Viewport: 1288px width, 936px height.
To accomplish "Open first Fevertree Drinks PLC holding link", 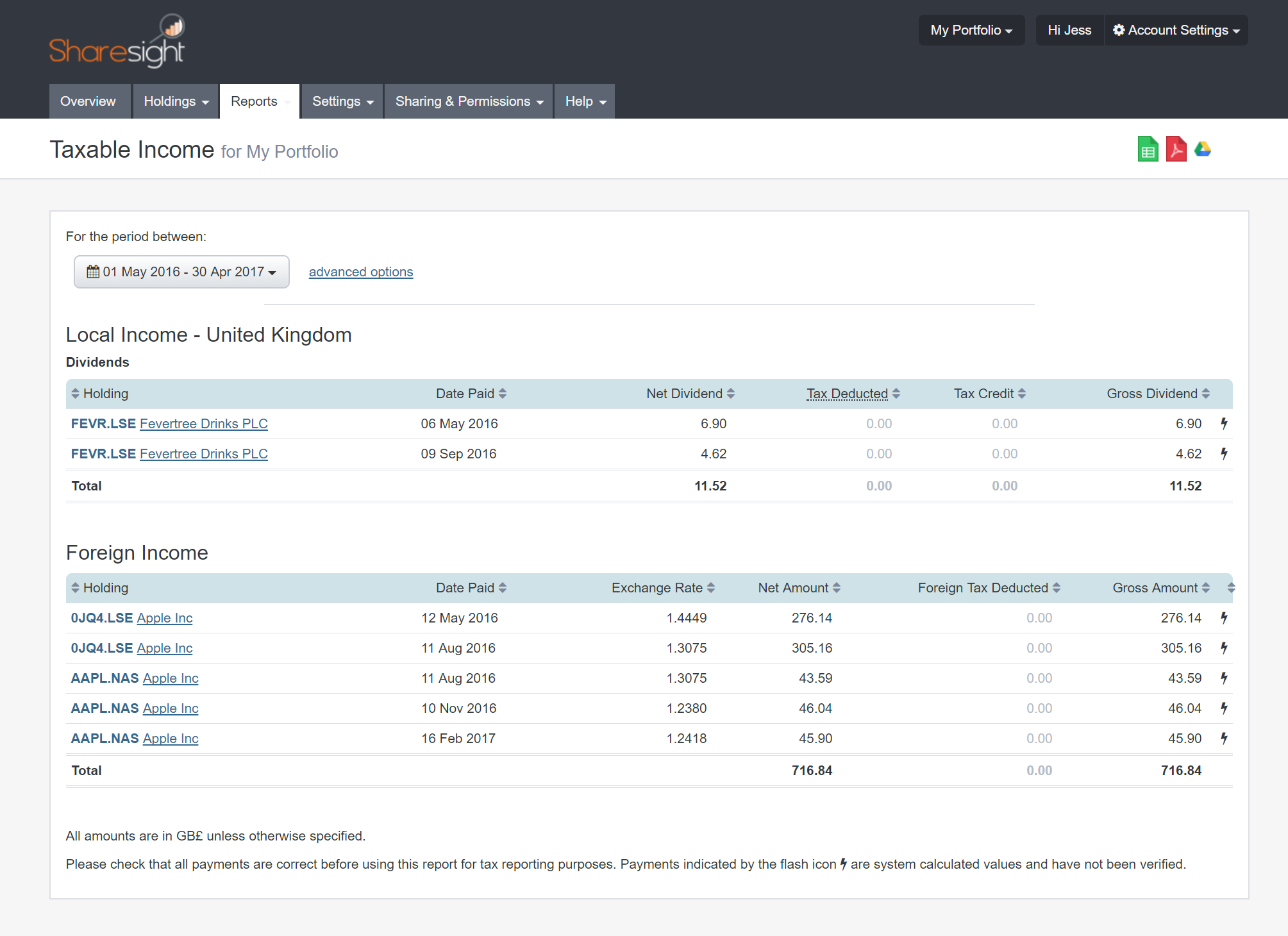I will (x=203, y=424).
